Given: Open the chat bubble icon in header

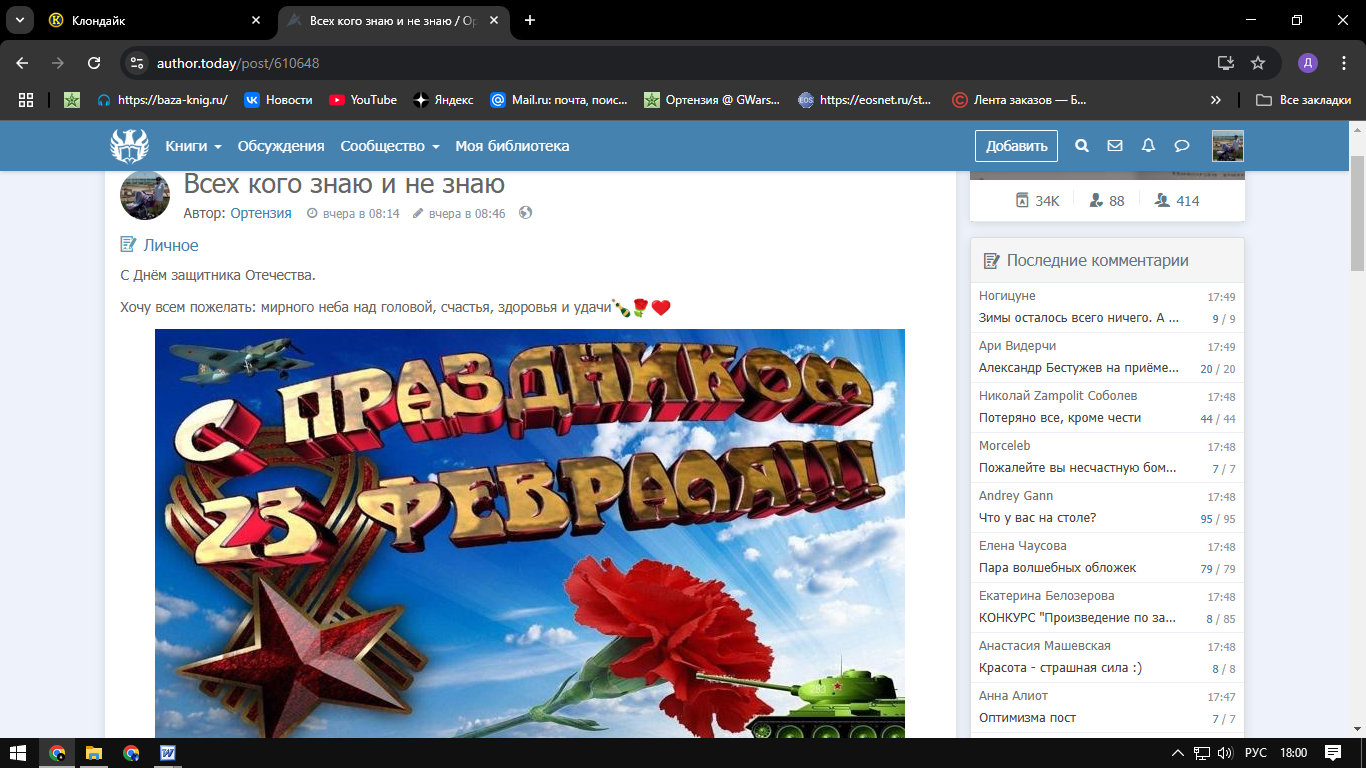Looking at the screenshot, I should [x=1181, y=146].
